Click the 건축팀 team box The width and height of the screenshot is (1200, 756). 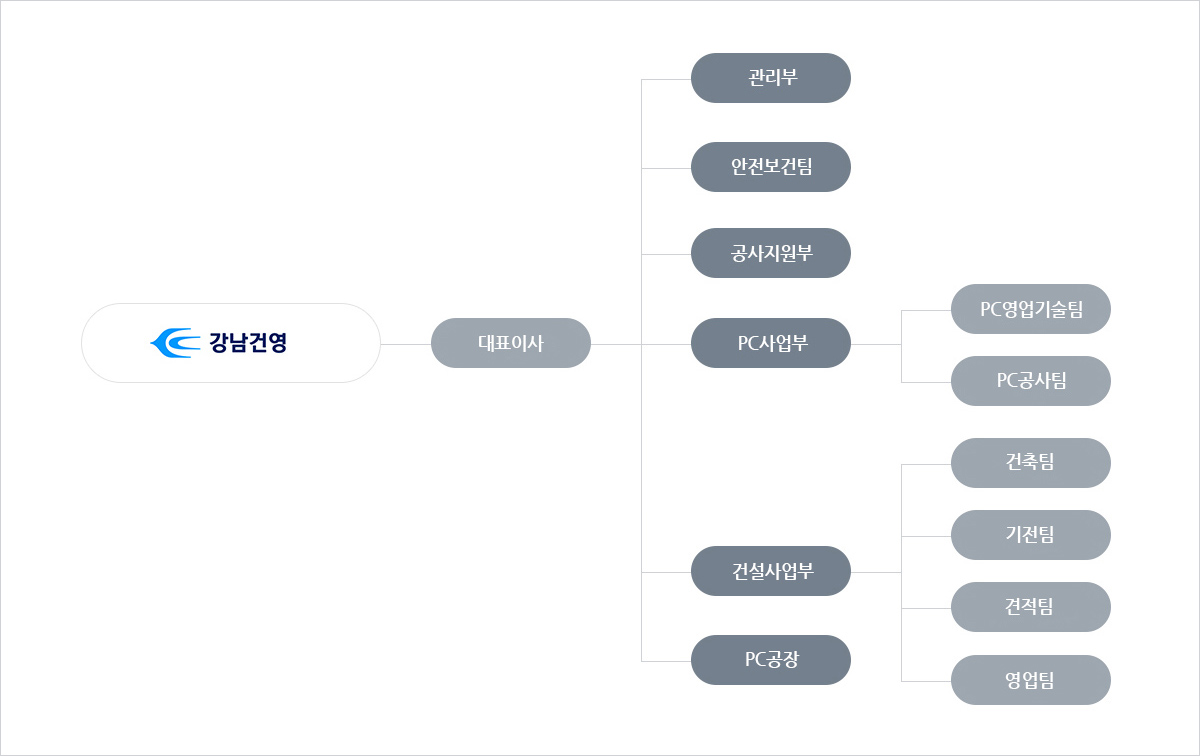[x=1031, y=463]
